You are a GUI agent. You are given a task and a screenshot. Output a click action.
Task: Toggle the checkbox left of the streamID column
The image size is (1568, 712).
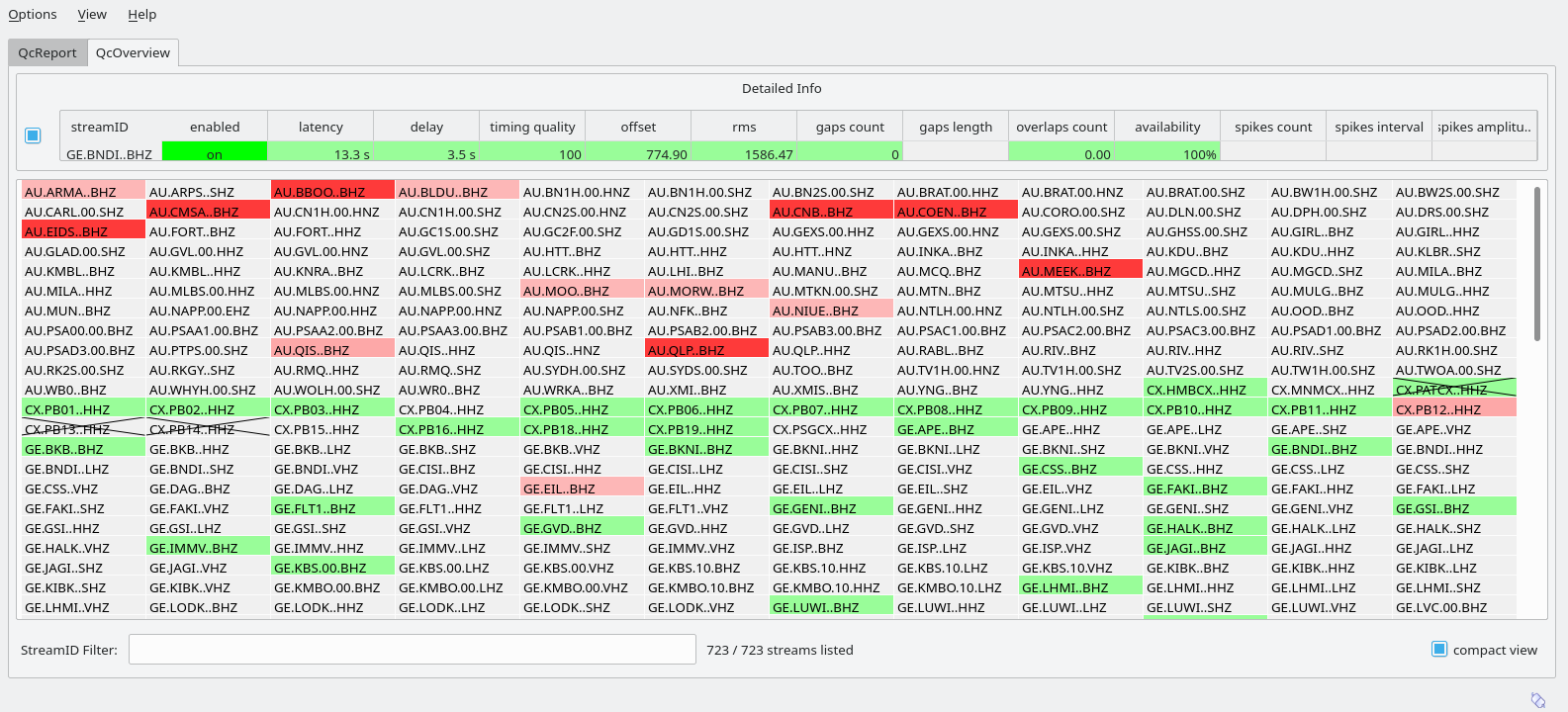pos(33,135)
